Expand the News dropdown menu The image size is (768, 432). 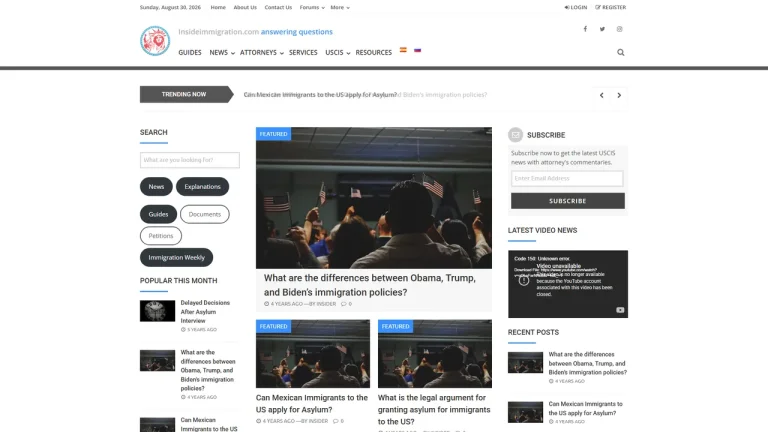222,52
